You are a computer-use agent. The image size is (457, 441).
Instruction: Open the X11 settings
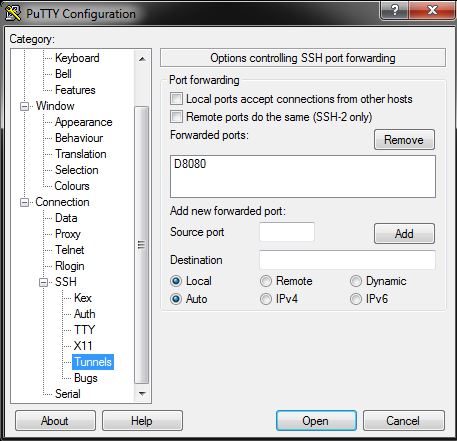(x=83, y=346)
